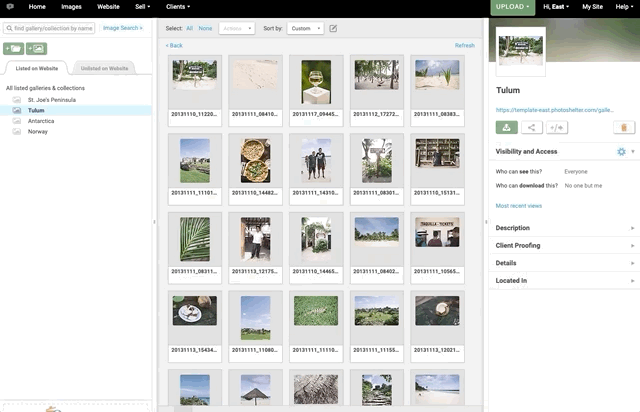This screenshot has height=412, width=640.
Task: Expand the Details section
Action: pos(564,263)
